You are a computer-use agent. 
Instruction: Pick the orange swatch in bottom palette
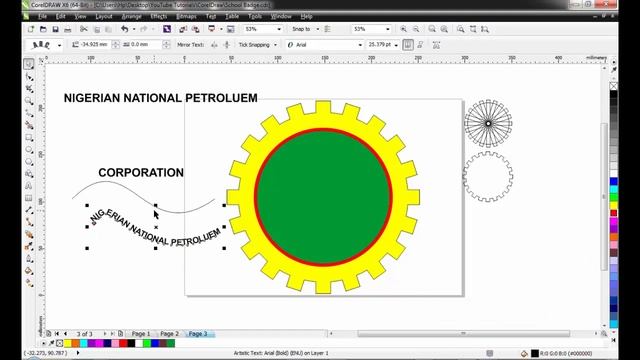(76, 343)
